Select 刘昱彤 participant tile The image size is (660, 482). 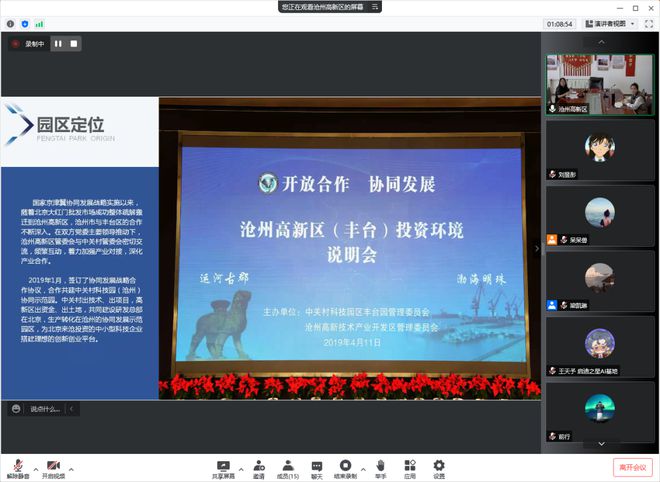point(600,150)
